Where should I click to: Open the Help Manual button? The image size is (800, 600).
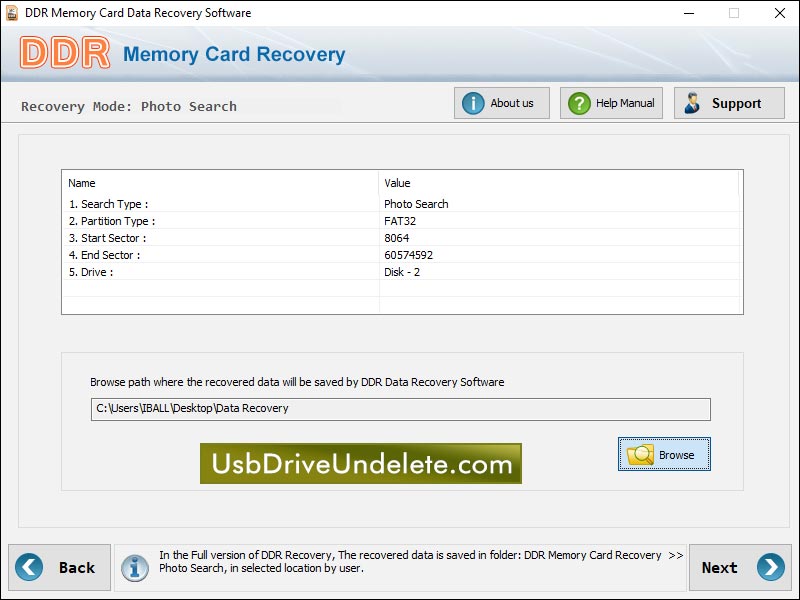tap(611, 103)
